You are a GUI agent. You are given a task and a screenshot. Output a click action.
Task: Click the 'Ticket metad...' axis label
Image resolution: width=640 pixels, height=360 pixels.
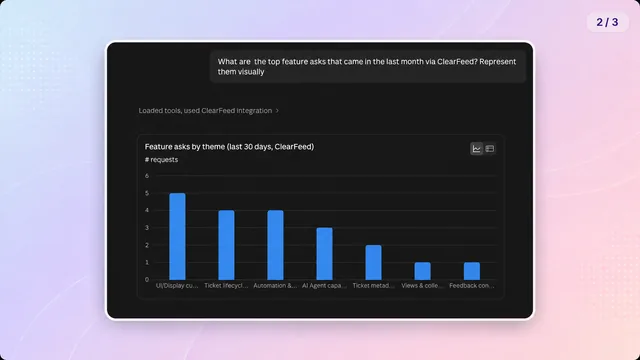373,286
